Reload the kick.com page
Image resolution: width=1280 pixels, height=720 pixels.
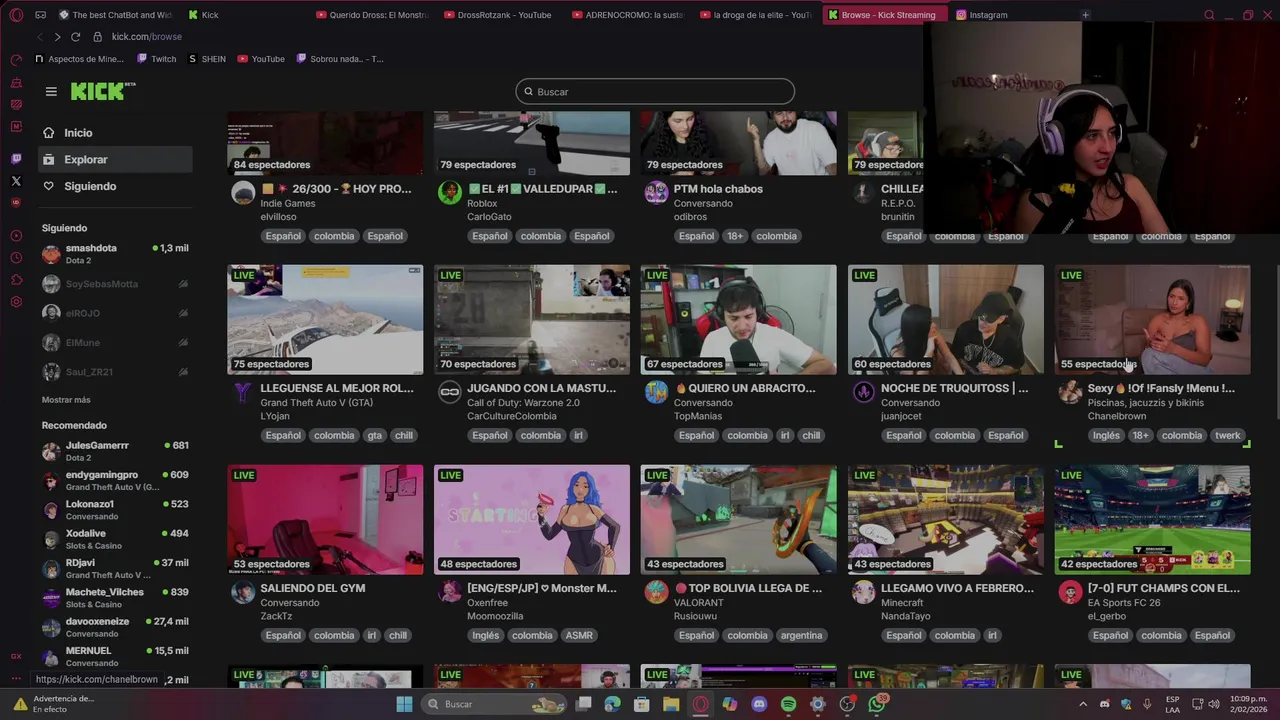[75, 37]
